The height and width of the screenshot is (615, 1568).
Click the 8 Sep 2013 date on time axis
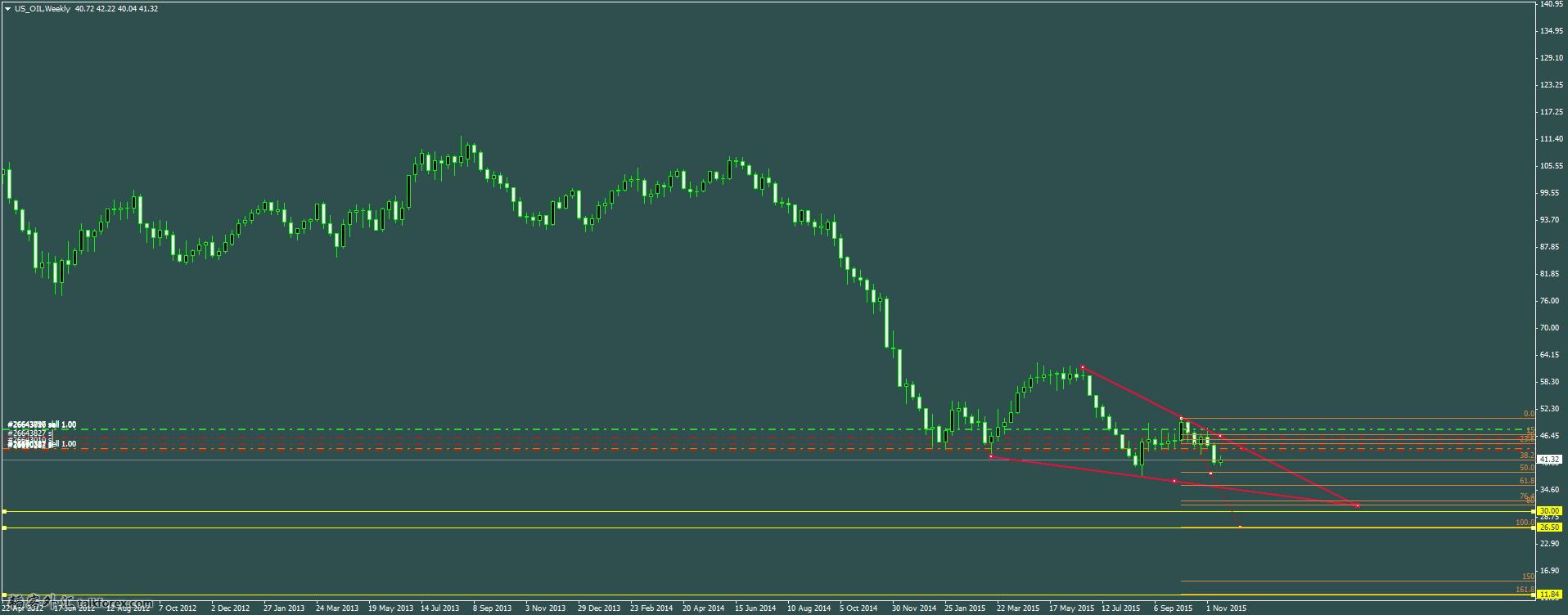tap(493, 608)
